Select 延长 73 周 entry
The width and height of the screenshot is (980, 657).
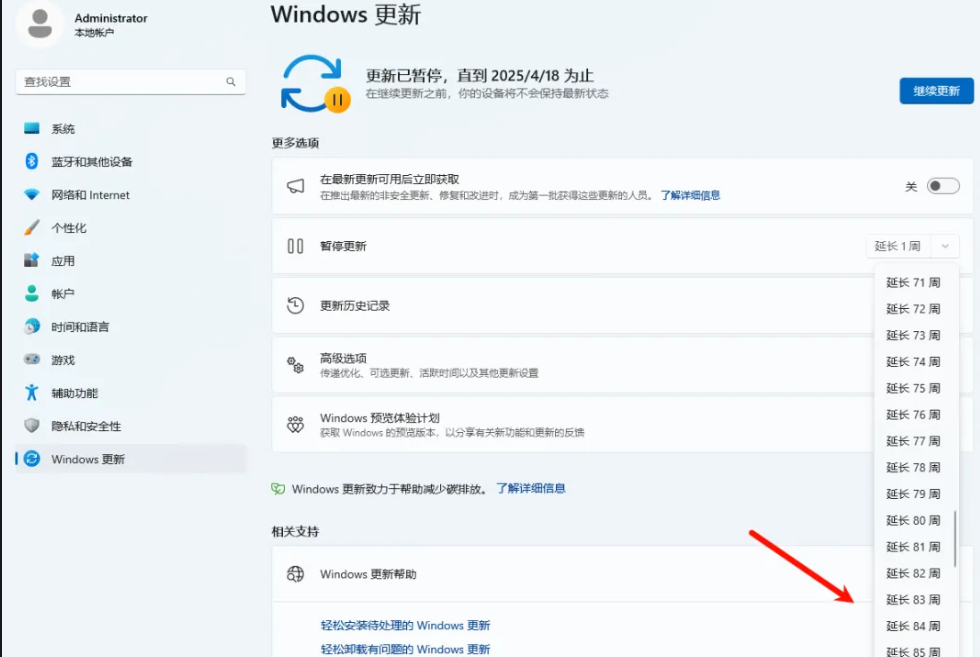[x=913, y=336]
